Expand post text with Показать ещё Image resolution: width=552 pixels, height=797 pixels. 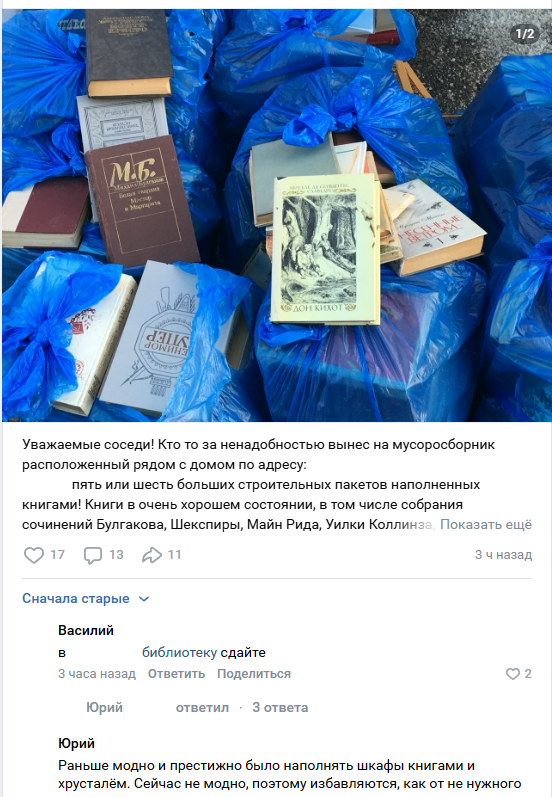coord(486,524)
